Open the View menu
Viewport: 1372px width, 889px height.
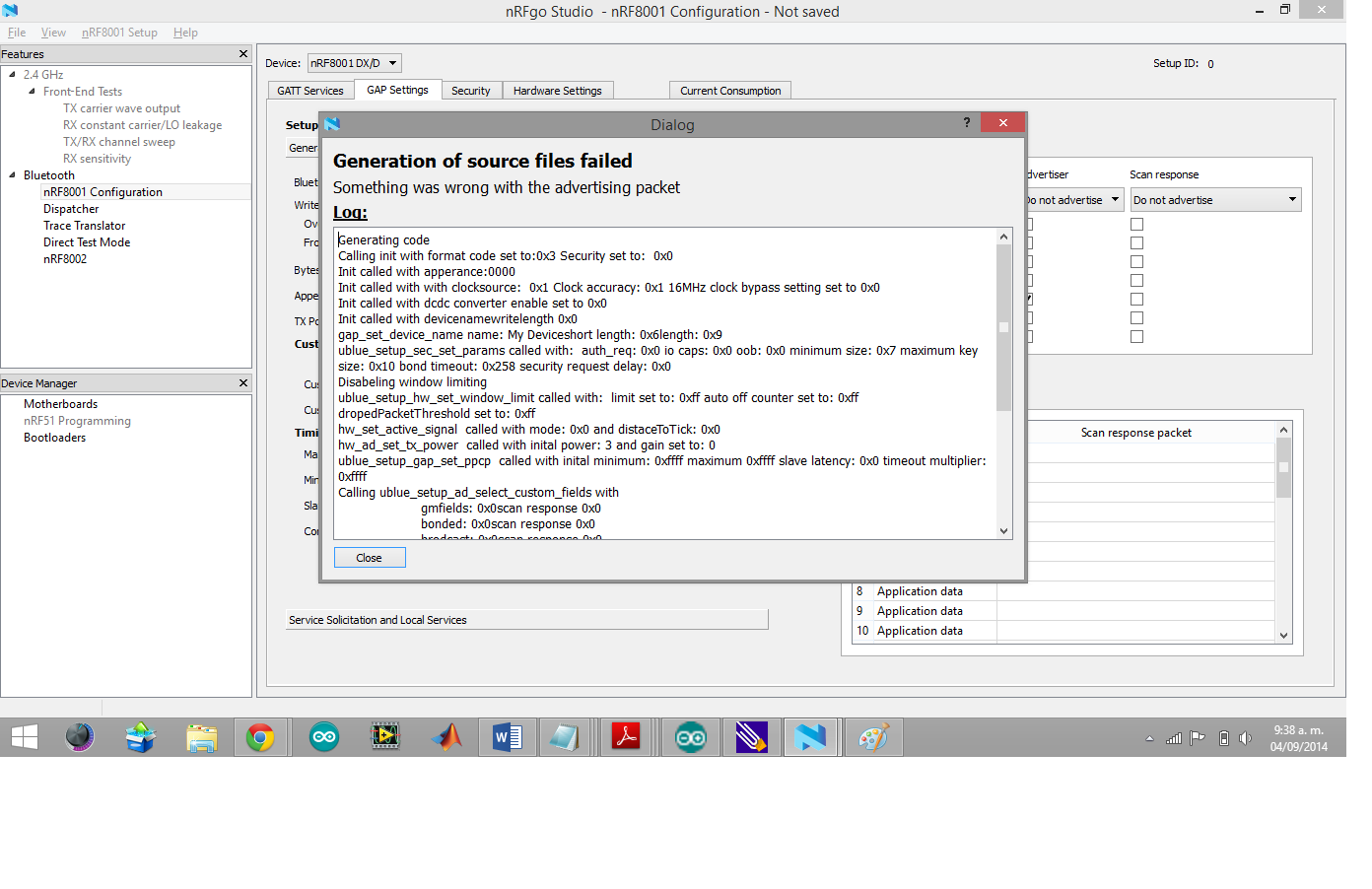point(53,32)
